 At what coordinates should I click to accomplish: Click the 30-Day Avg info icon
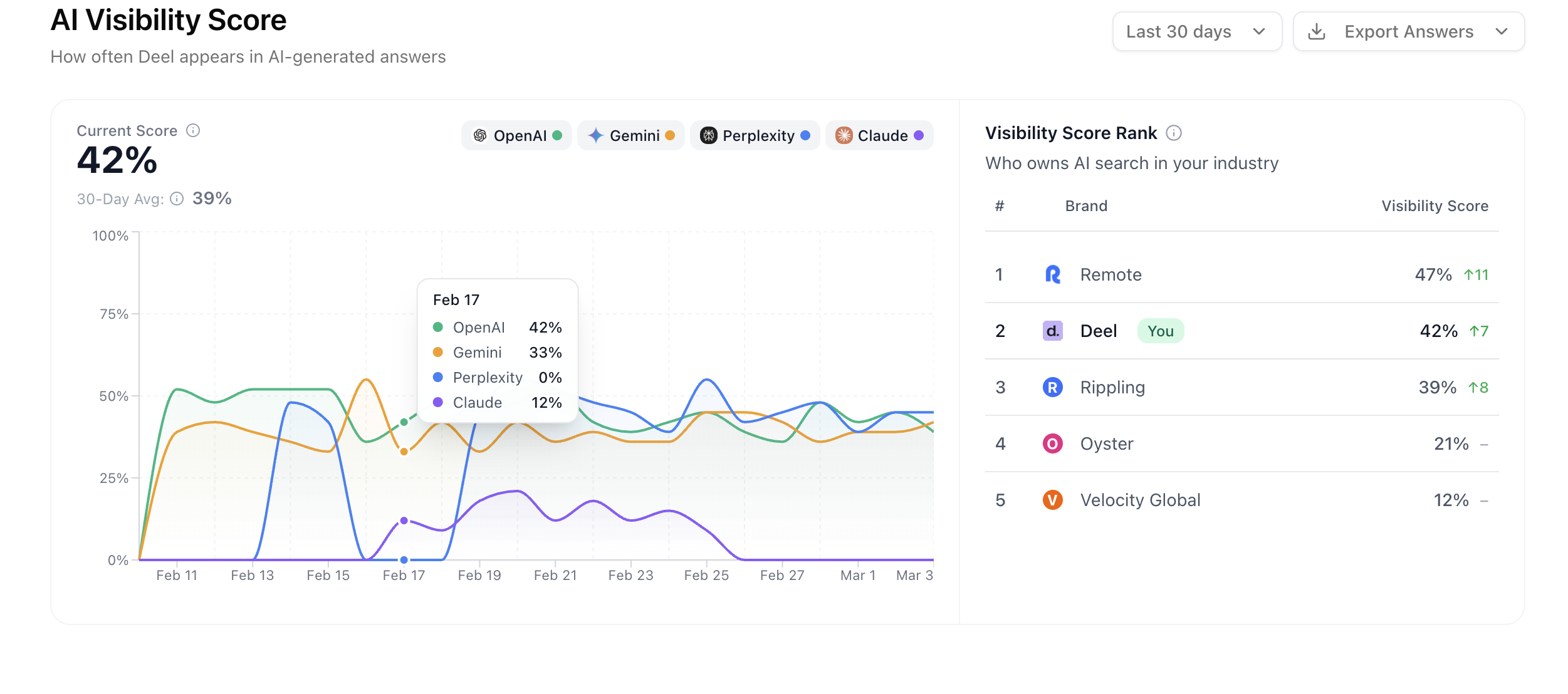(177, 199)
